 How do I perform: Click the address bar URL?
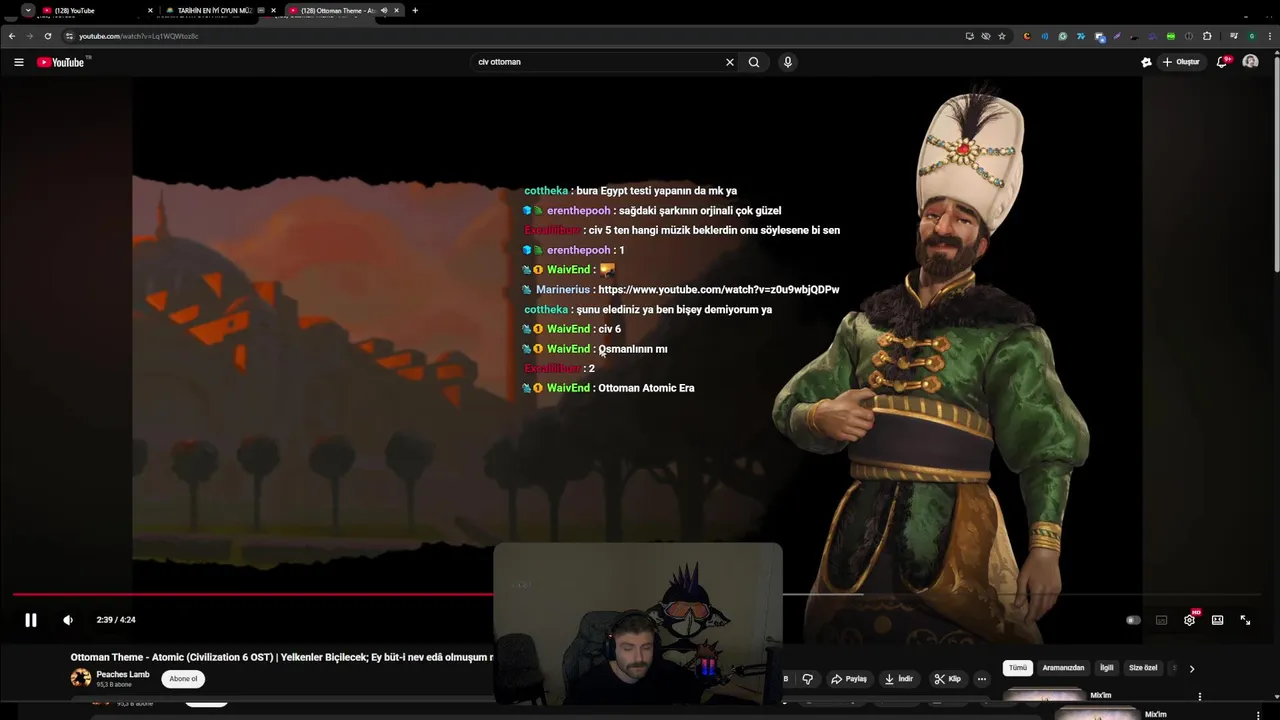139,36
